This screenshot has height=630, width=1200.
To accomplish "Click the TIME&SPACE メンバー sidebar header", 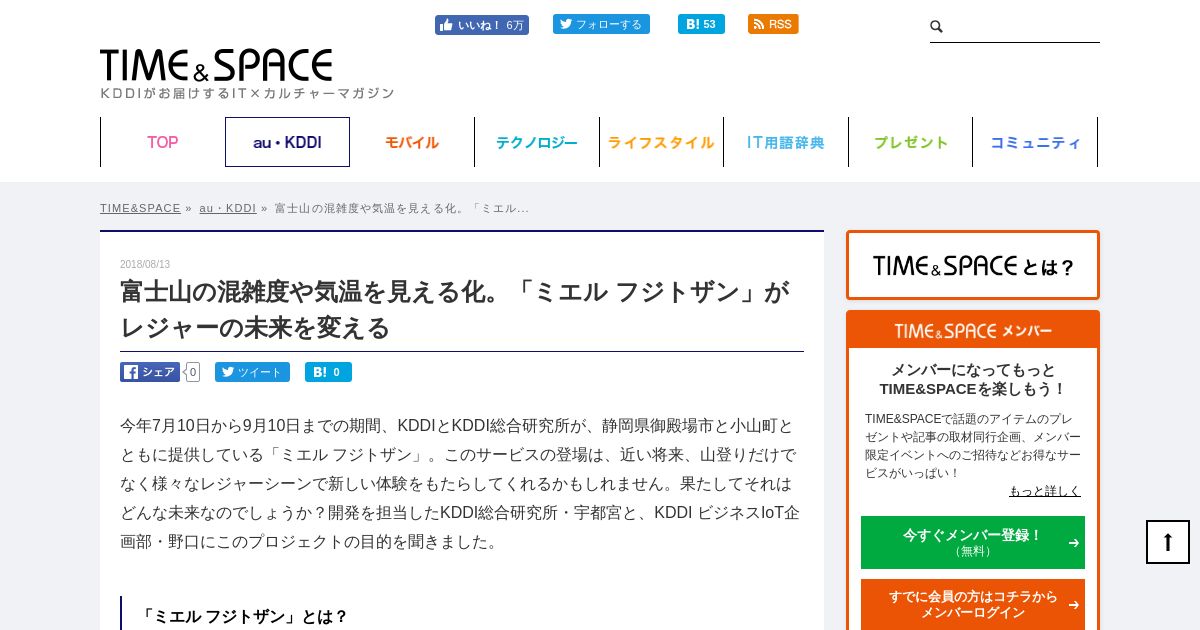I will 973,330.
